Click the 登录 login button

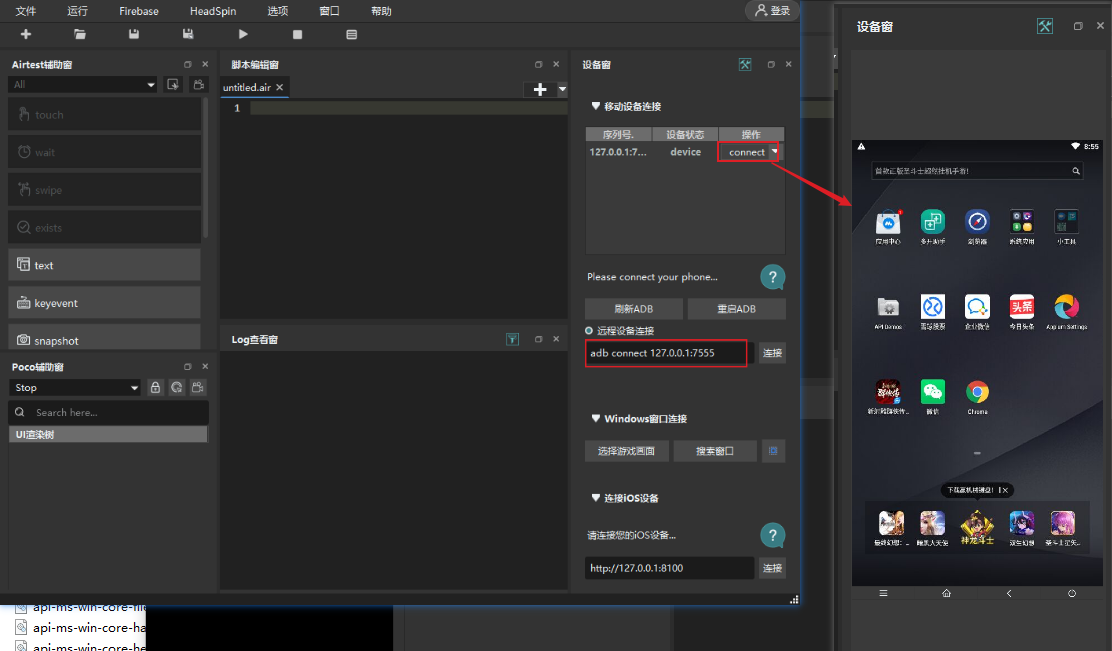pos(772,11)
